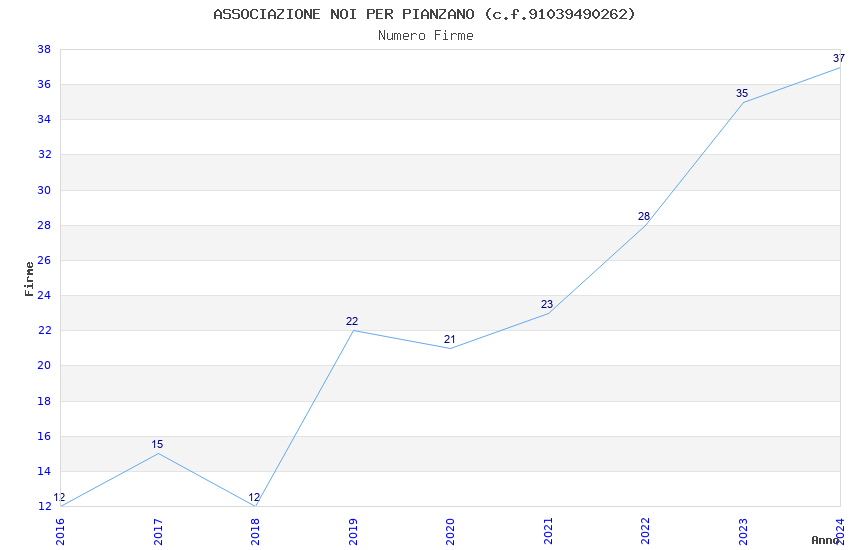Click the 2019 x-axis year label
The width and height of the screenshot is (850, 550).
tap(353, 530)
